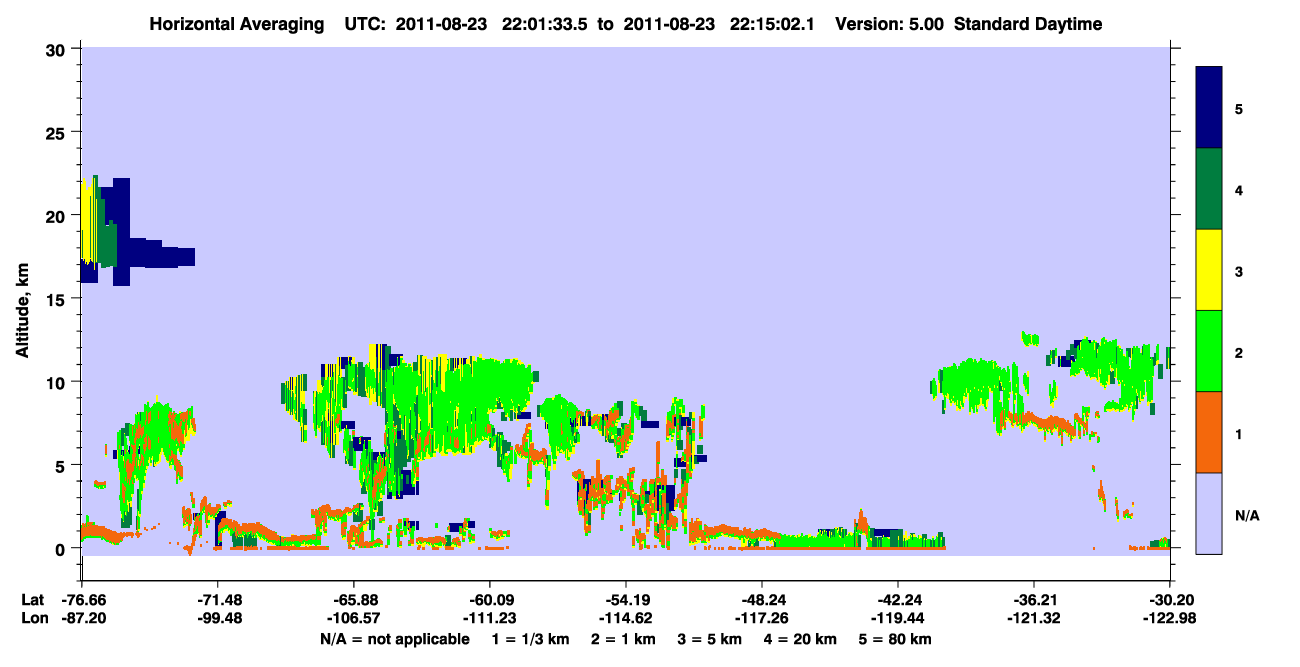
Task: Click the 'Standard Daytime' label
Action: 1028,24
